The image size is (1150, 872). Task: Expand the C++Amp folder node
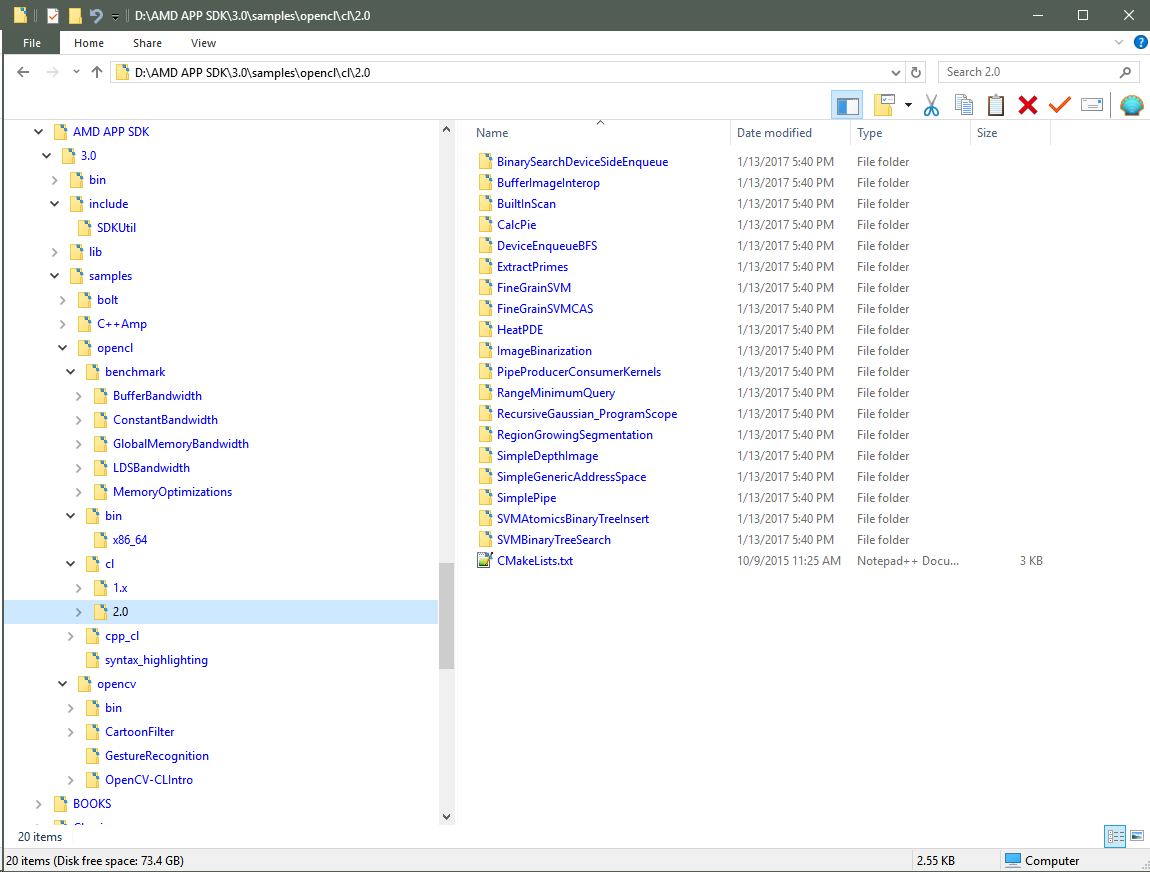pyautogui.click(x=63, y=324)
